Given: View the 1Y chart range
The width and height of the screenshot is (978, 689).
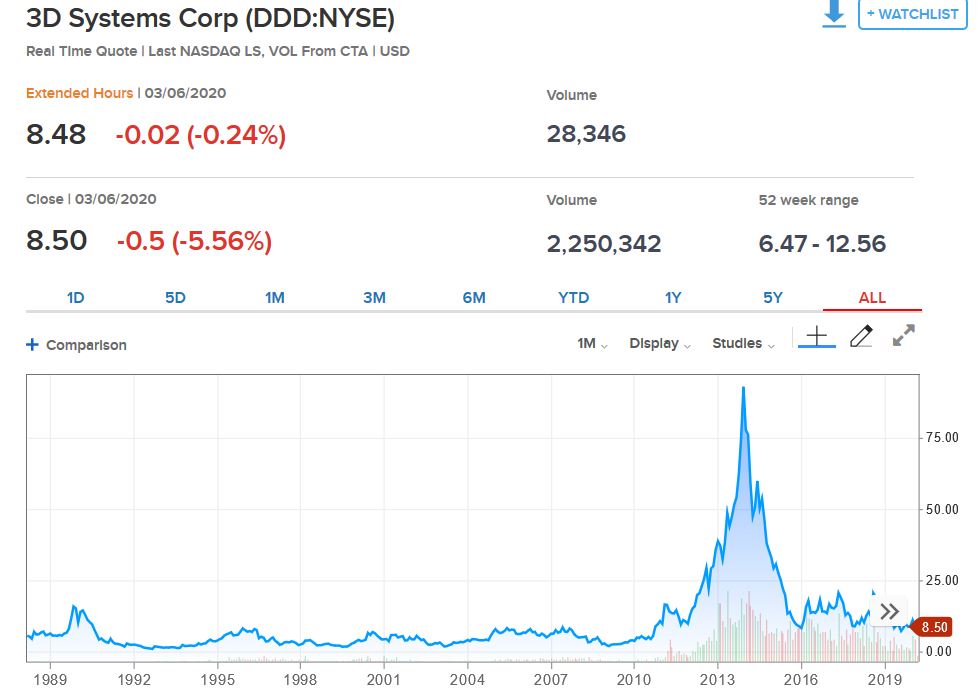Looking at the screenshot, I should coord(673,298).
